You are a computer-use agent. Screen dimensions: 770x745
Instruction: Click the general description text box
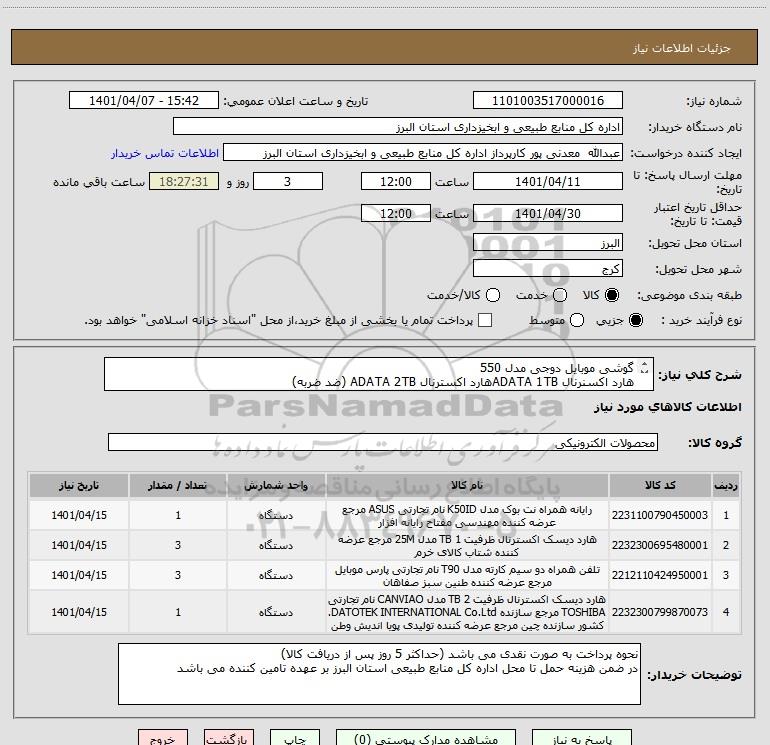tap(379, 375)
